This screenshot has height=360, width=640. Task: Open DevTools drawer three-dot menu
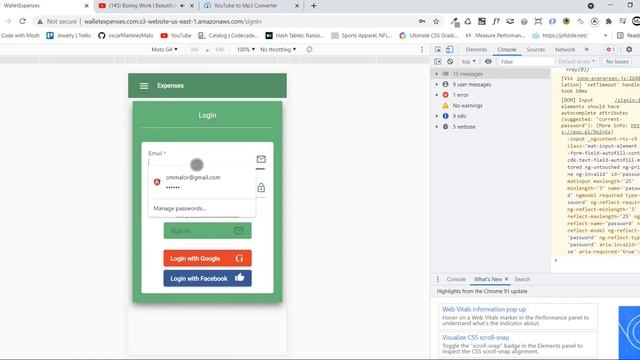pos(438,279)
